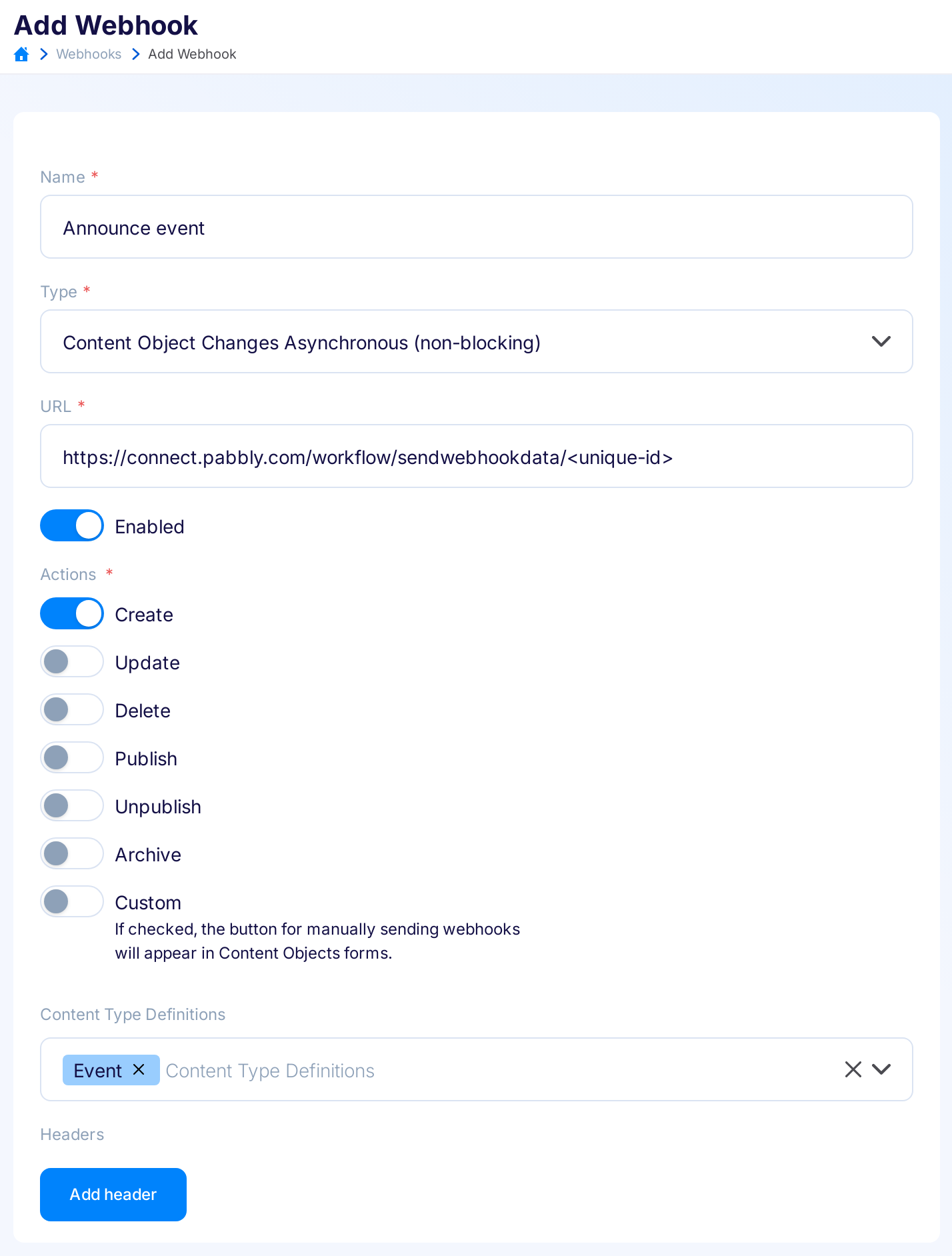Turn off the Create action

71,613
